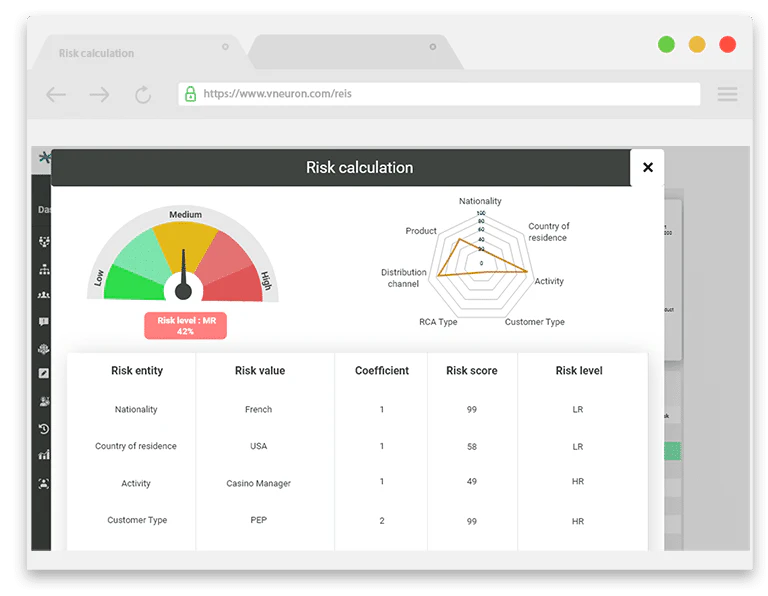Click the High label on the gauge
The width and height of the screenshot is (768, 596).
(266, 281)
